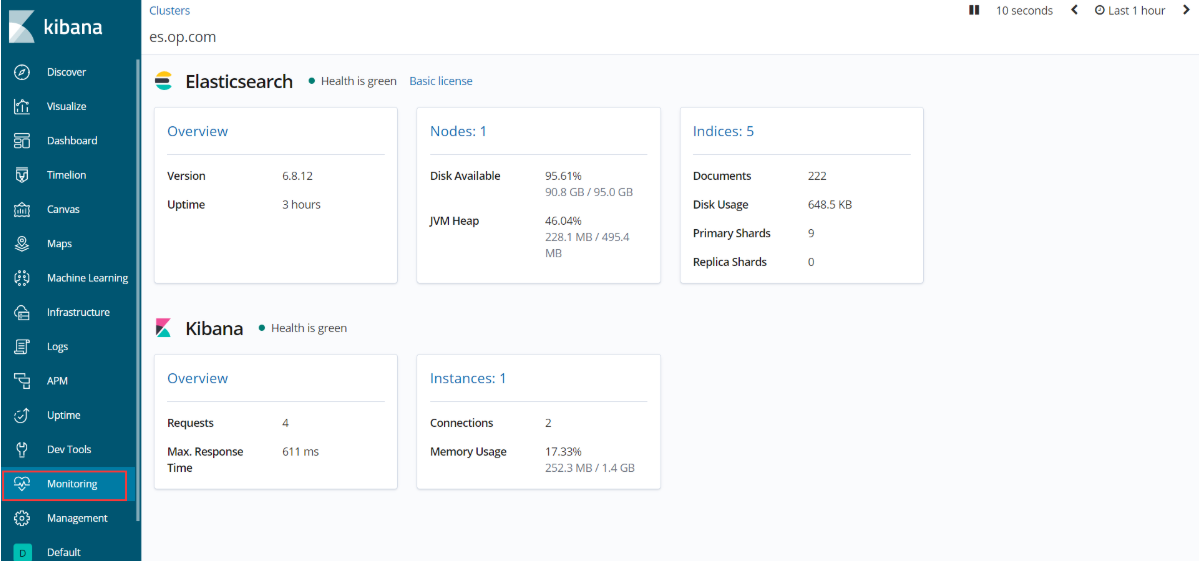Click the Memory Usage 17.33% value
The image size is (1203, 563).
tap(563, 452)
